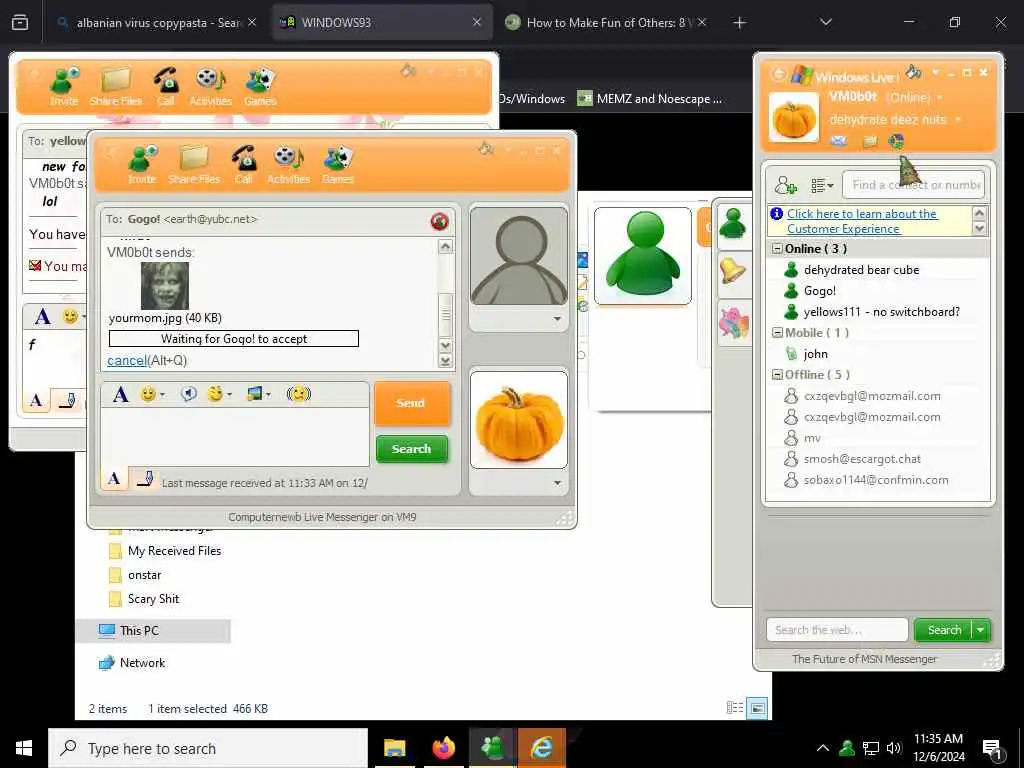Click Call phone icon in Gogo! chat window
1024x768 pixels.
[x=243, y=165]
